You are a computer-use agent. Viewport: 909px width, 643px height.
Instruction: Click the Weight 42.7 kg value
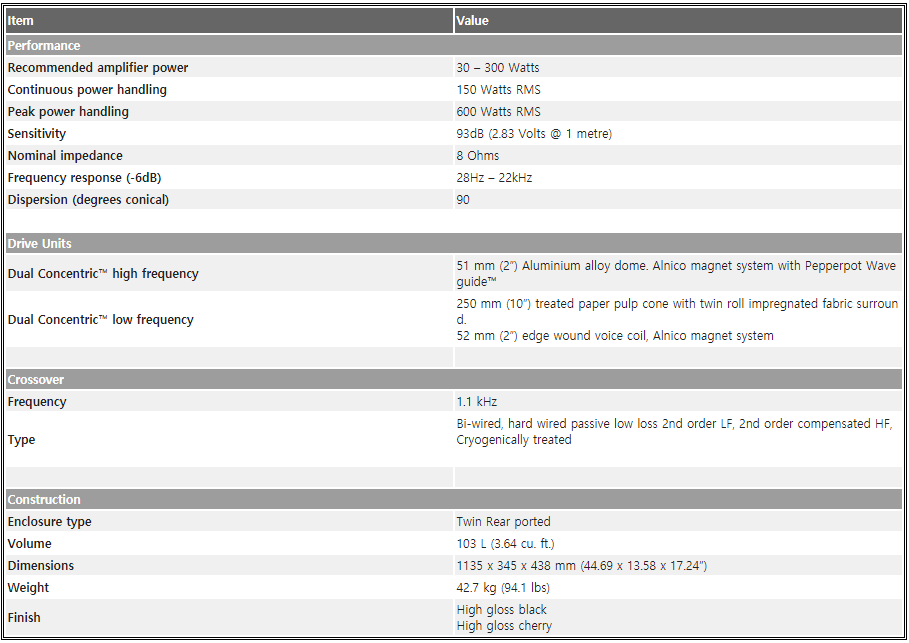click(503, 587)
